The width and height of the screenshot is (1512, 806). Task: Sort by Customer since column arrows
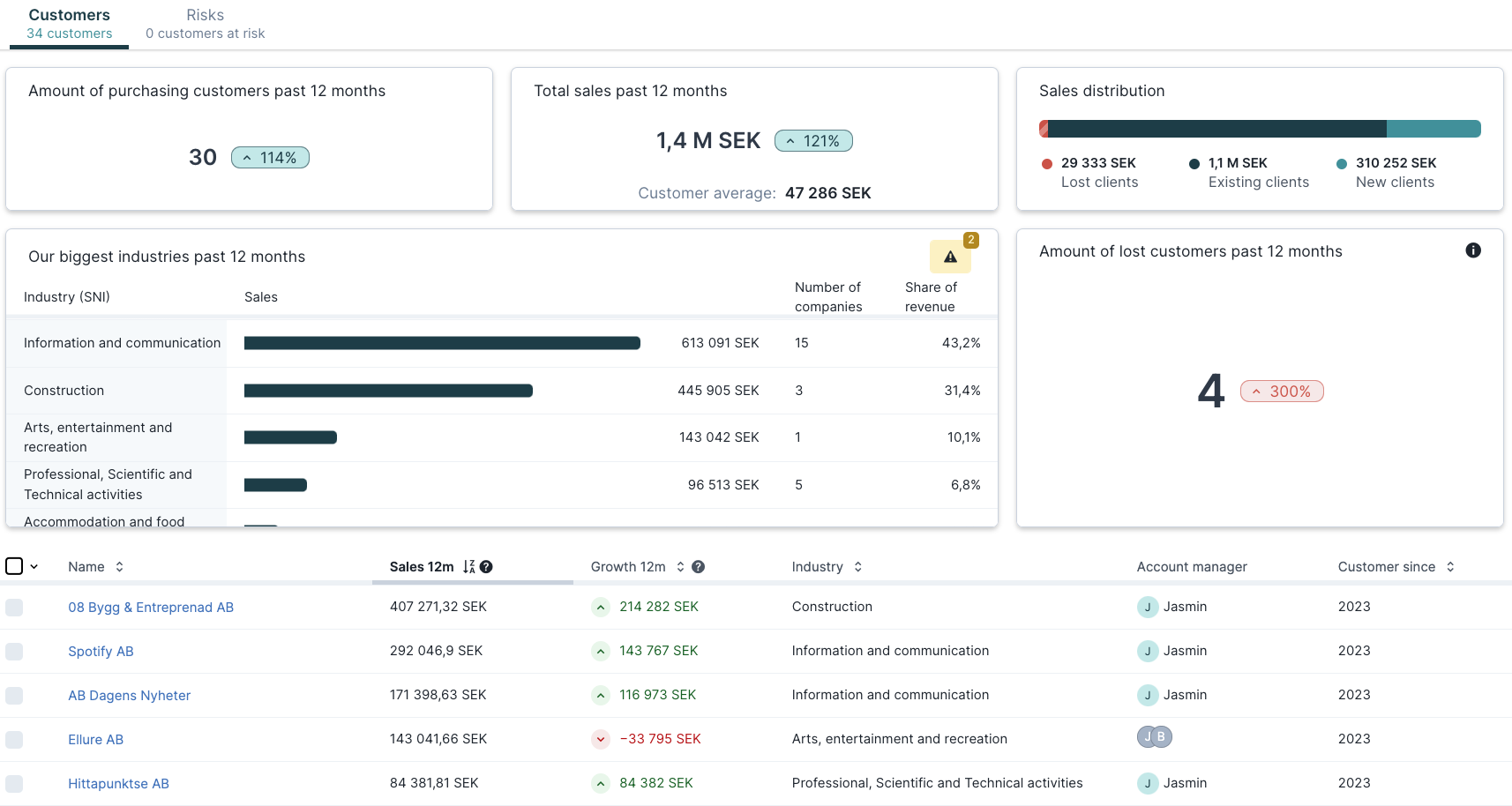tap(1450, 567)
